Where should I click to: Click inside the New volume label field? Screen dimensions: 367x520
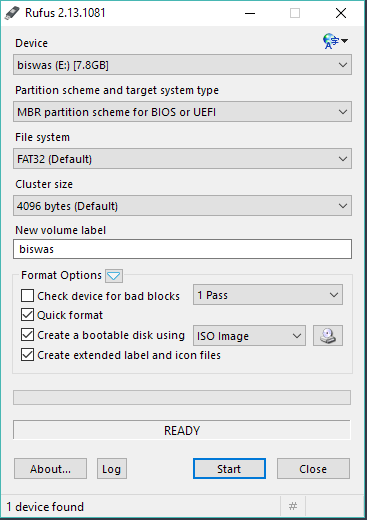pyautogui.click(x=182, y=249)
